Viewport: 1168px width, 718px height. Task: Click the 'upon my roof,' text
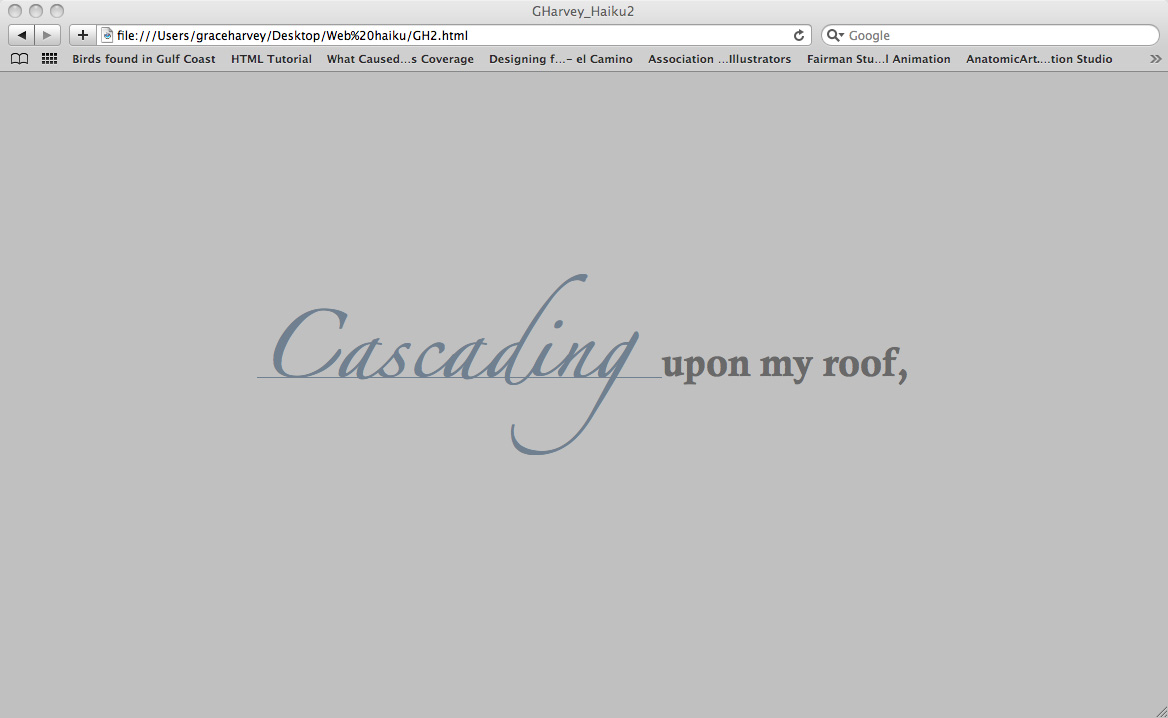pyautogui.click(x=784, y=364)
